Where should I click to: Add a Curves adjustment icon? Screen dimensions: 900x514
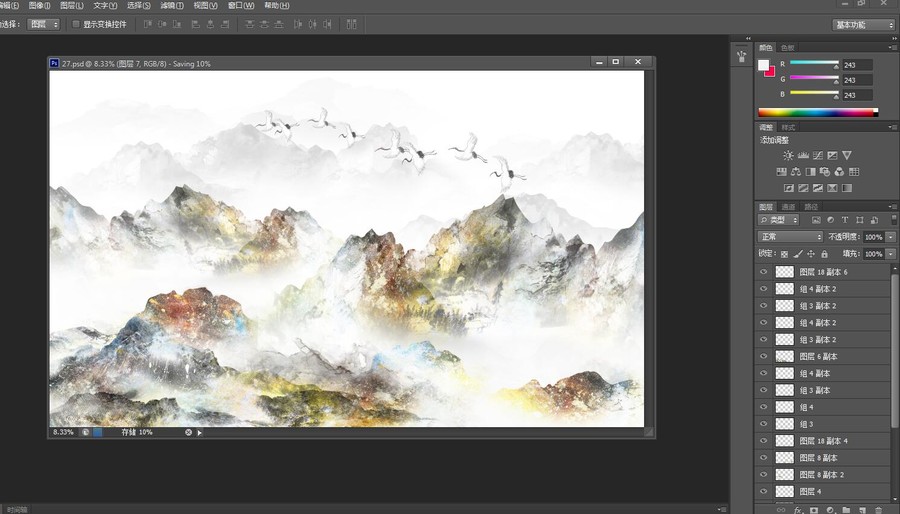point(817,155)
